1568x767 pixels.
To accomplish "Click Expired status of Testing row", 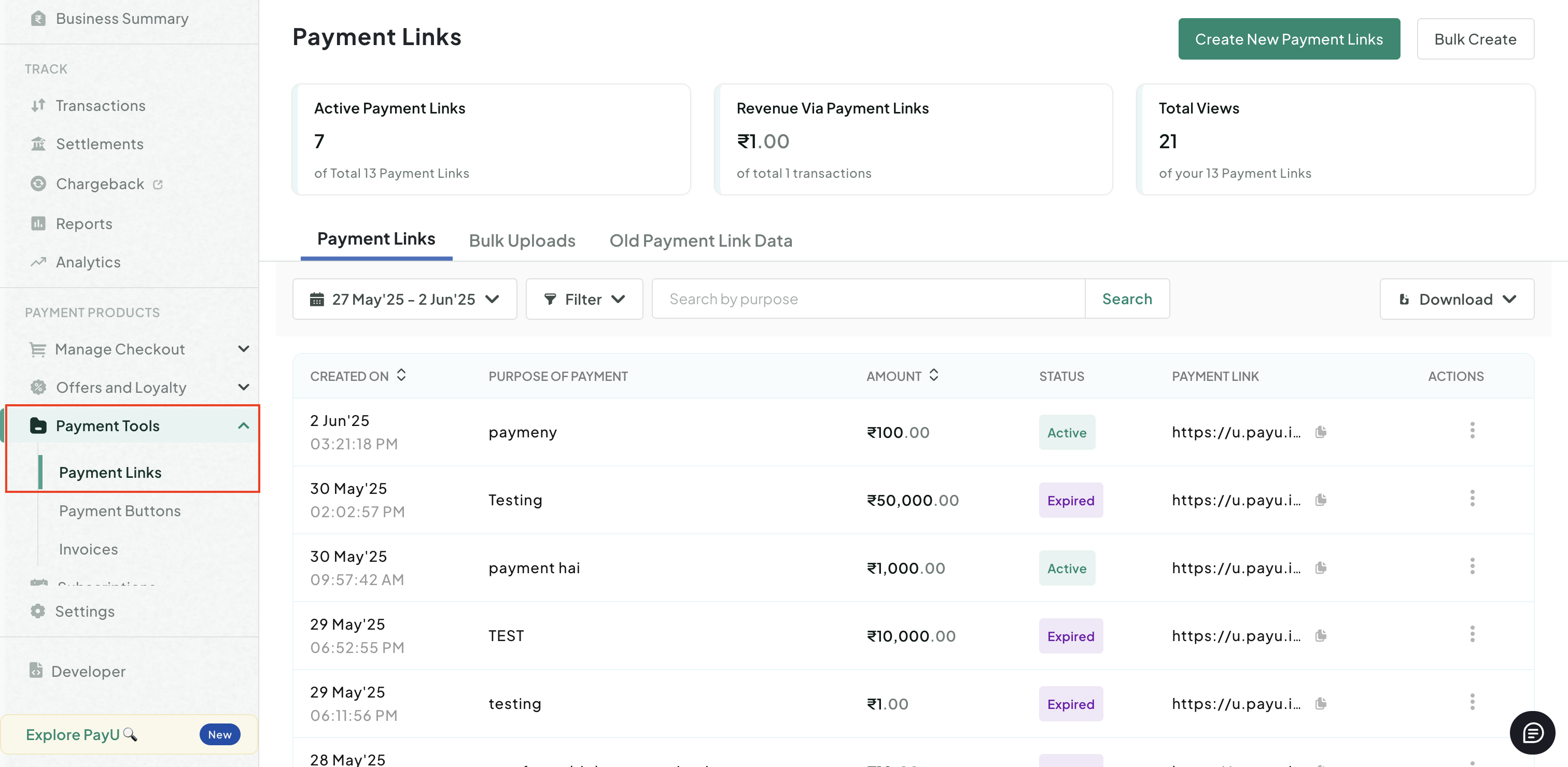I will tap(1071, 501).
